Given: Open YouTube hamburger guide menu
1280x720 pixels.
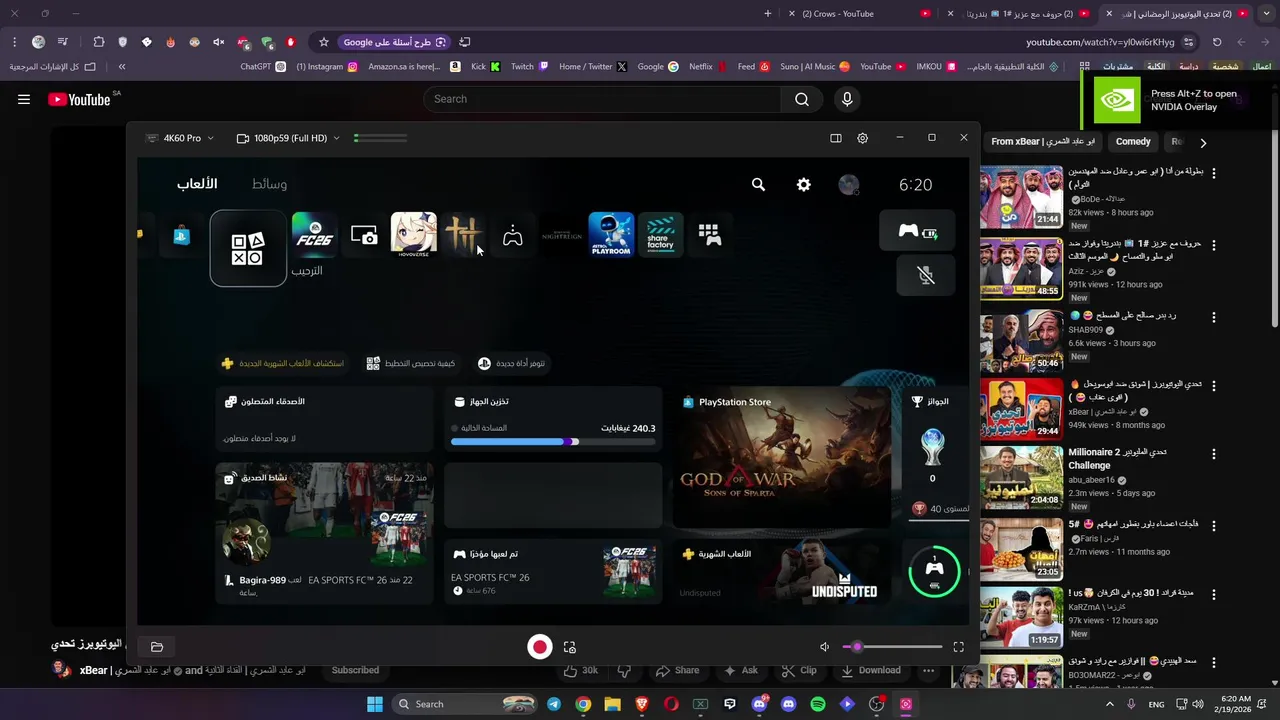Looking at the screenshot, I should tap(24, 99).
